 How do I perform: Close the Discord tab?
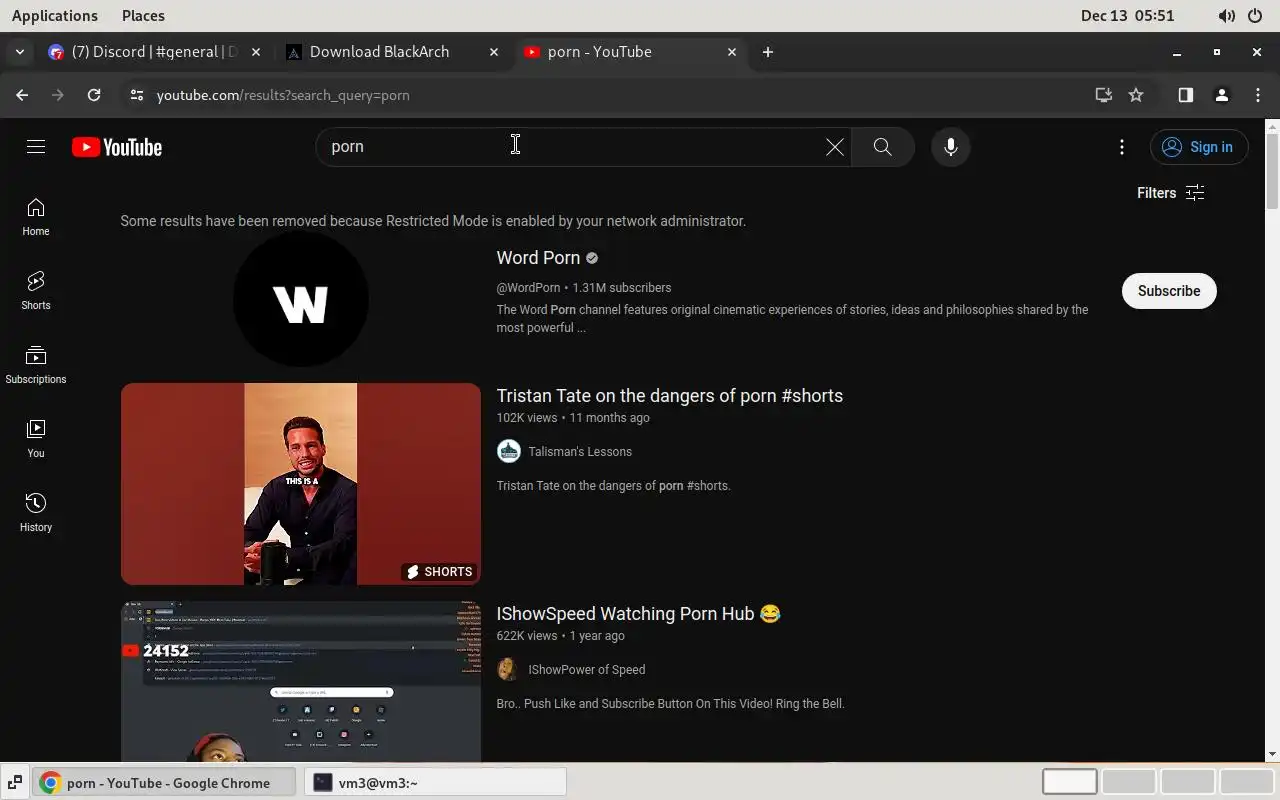pos(256,52)
